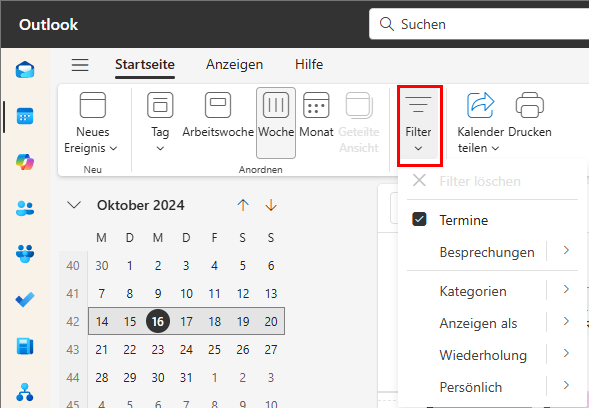Switch to Tag day view

pos(160,115)
